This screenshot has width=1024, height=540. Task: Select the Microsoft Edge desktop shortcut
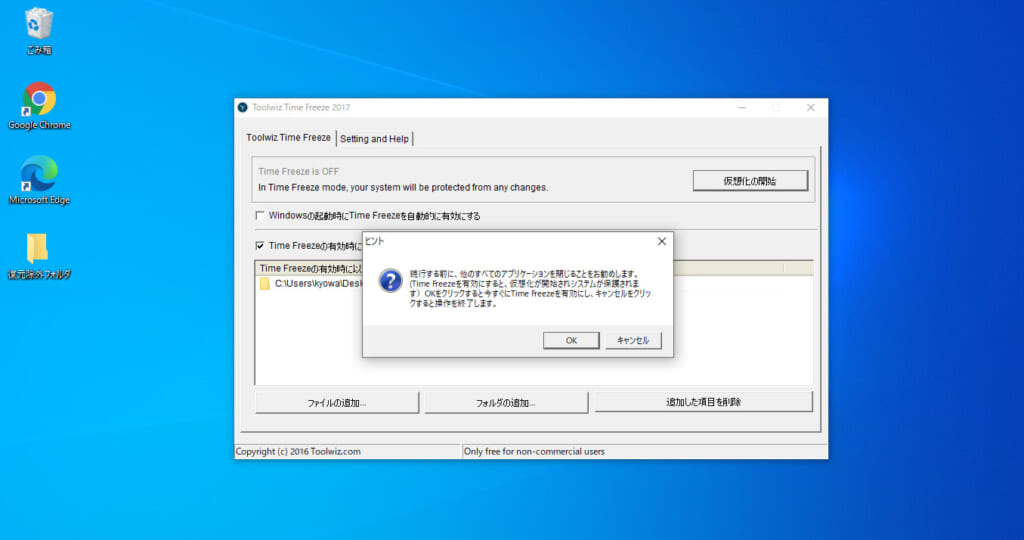coord(39,180)
